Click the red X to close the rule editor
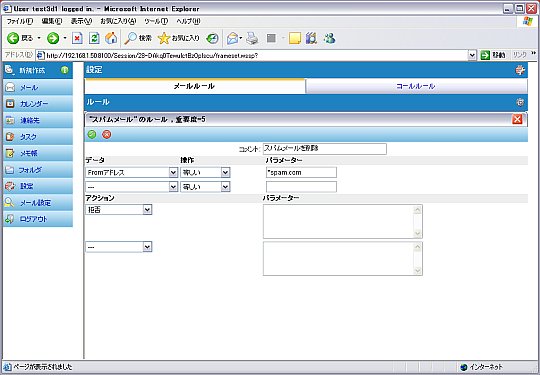Image resolution: width=540 pixels, height=375 pixels. [517, 119]
